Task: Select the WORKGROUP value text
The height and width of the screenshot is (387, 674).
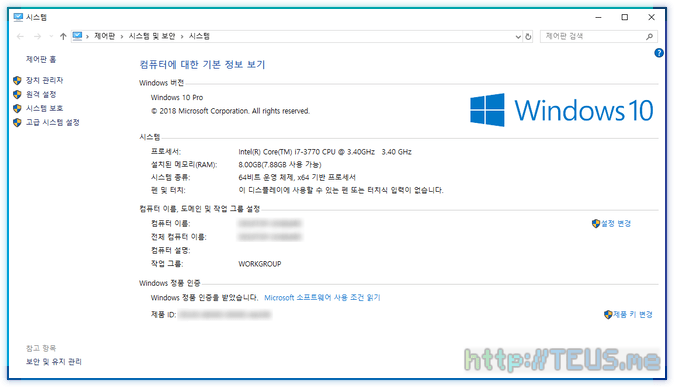Action: pyautogui.click(x=260, y=264)
